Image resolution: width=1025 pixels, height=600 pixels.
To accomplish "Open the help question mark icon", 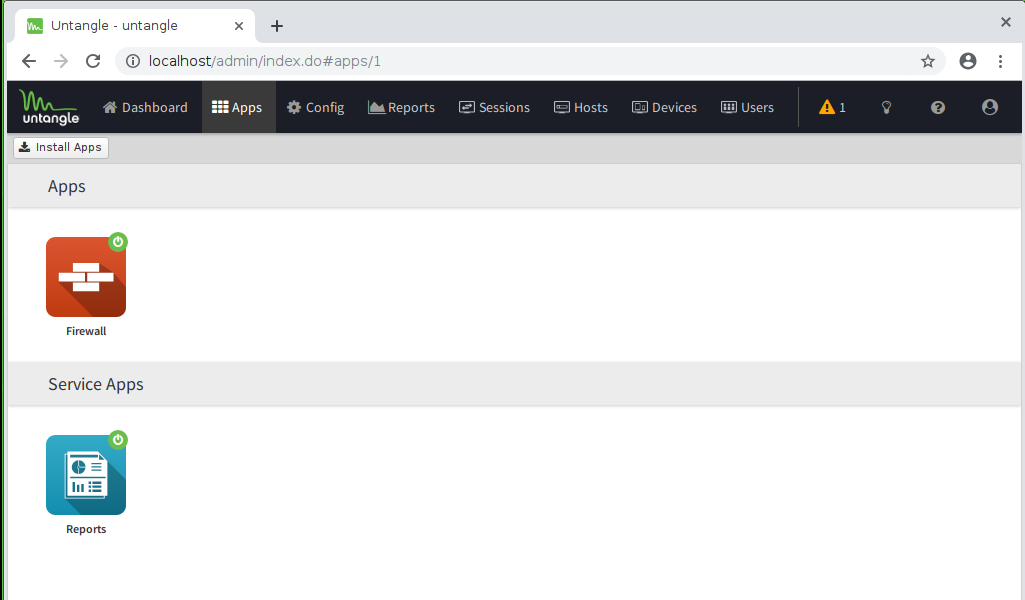I will click(938, 107).
